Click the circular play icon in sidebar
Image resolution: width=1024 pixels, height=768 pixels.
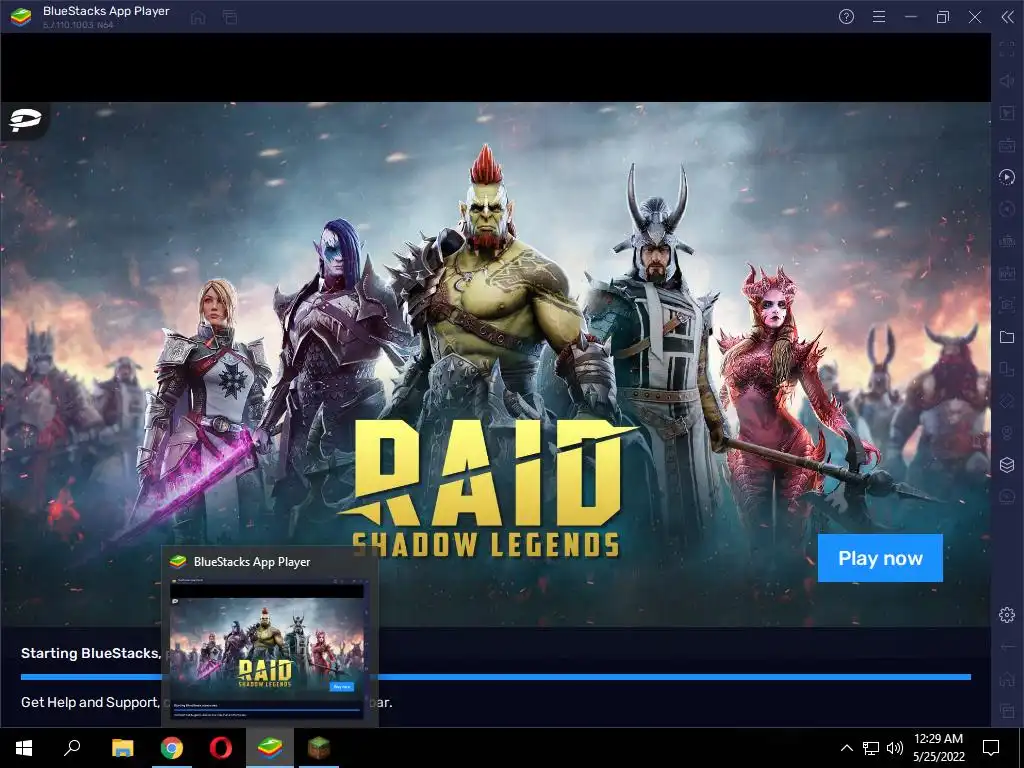1006,177
